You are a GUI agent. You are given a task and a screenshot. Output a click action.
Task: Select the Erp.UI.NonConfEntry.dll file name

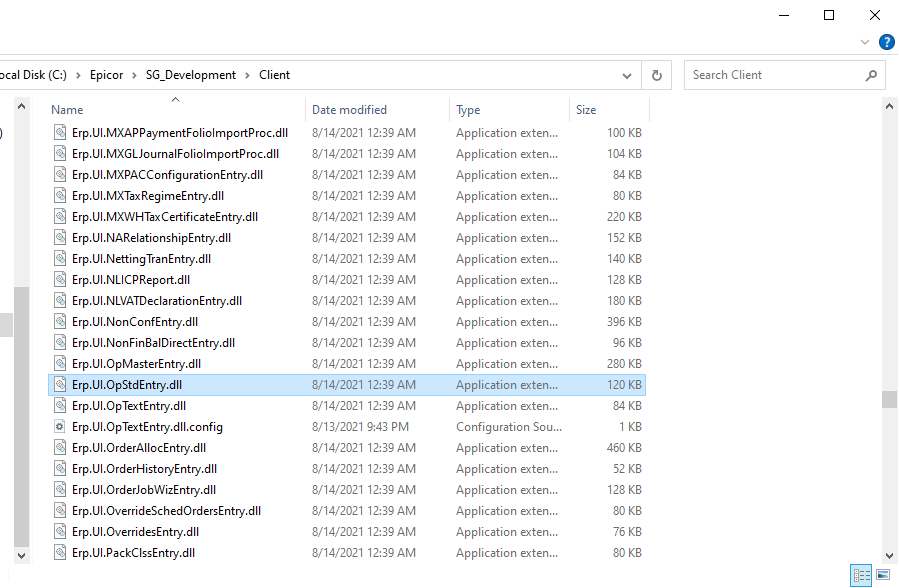pos(135,322)
